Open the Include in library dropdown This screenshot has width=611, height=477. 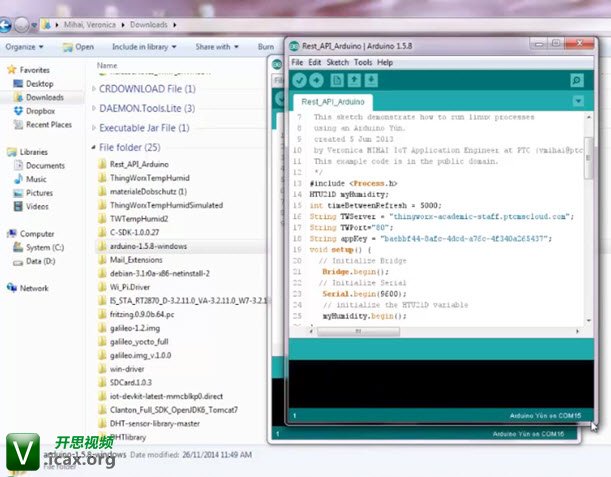[143, 46]
